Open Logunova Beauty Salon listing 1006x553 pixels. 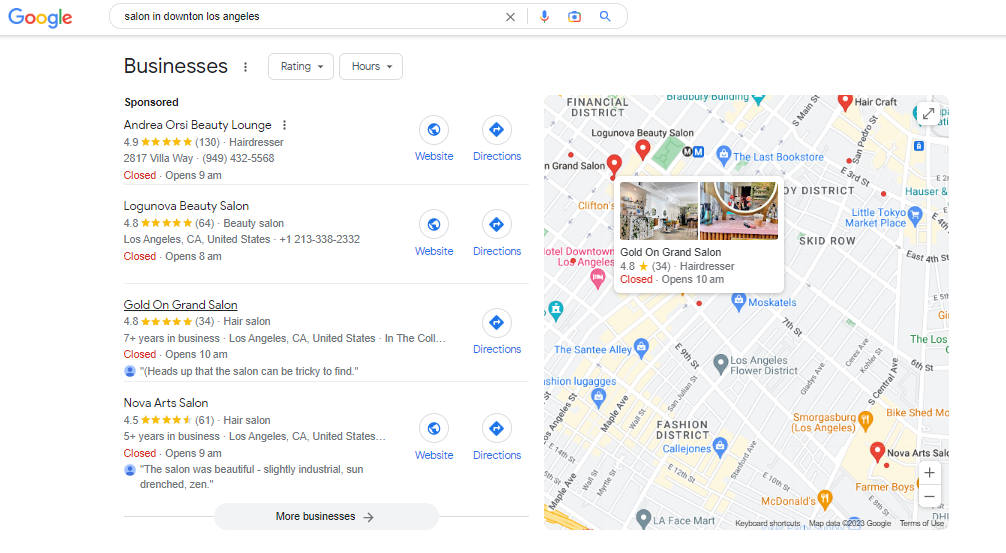click(186, 206)
